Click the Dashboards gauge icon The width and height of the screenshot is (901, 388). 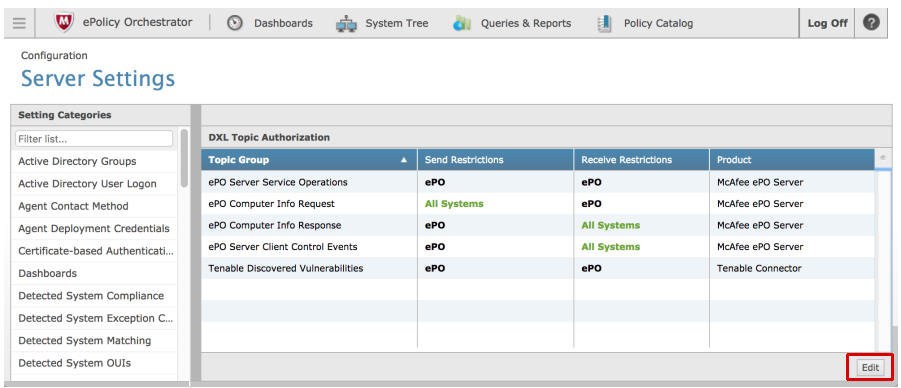tap(234, 23)
